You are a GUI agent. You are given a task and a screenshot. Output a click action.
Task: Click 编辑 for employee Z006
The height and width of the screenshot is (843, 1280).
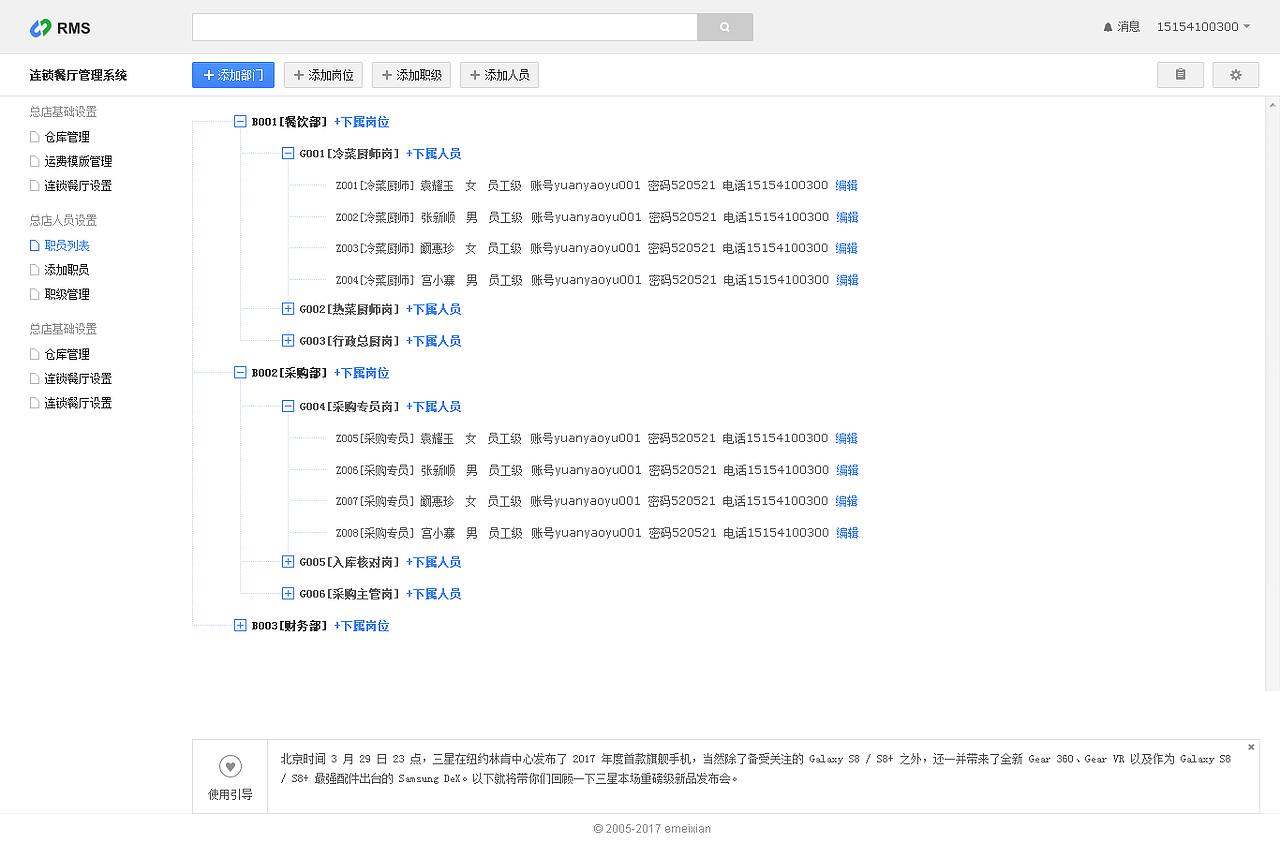[847, 470]
